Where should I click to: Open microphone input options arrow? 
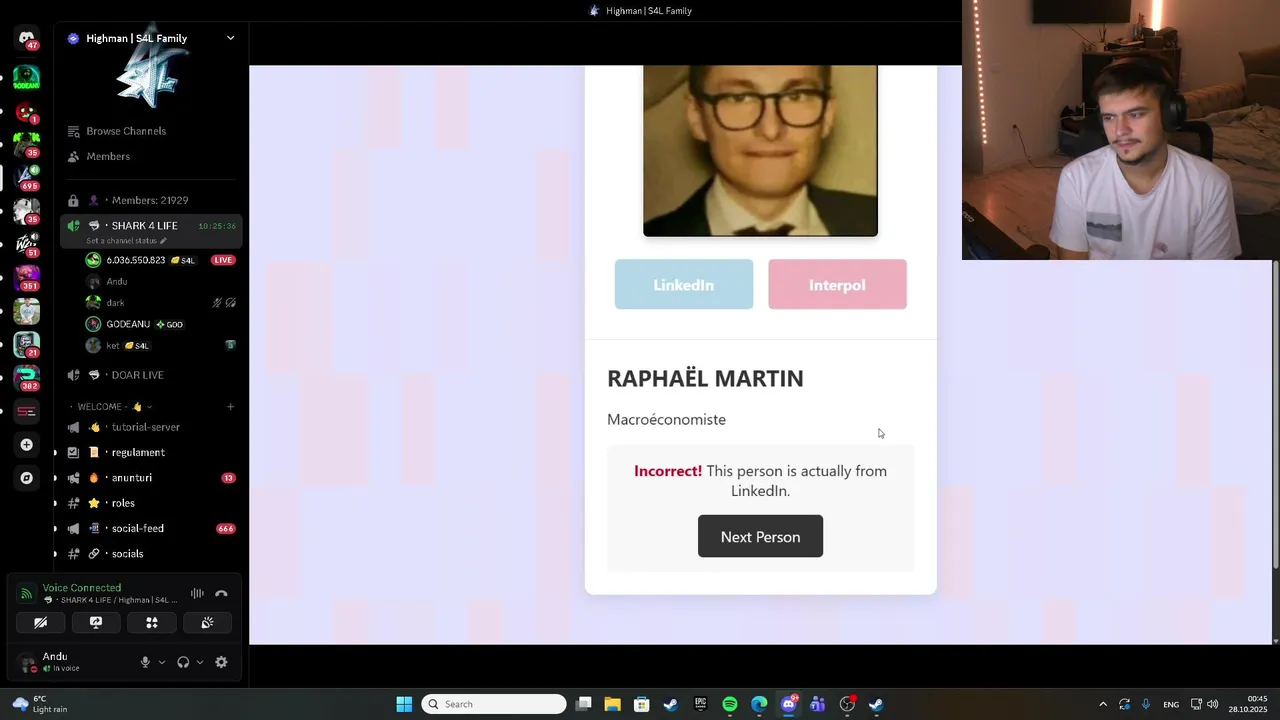coord(162,662)
